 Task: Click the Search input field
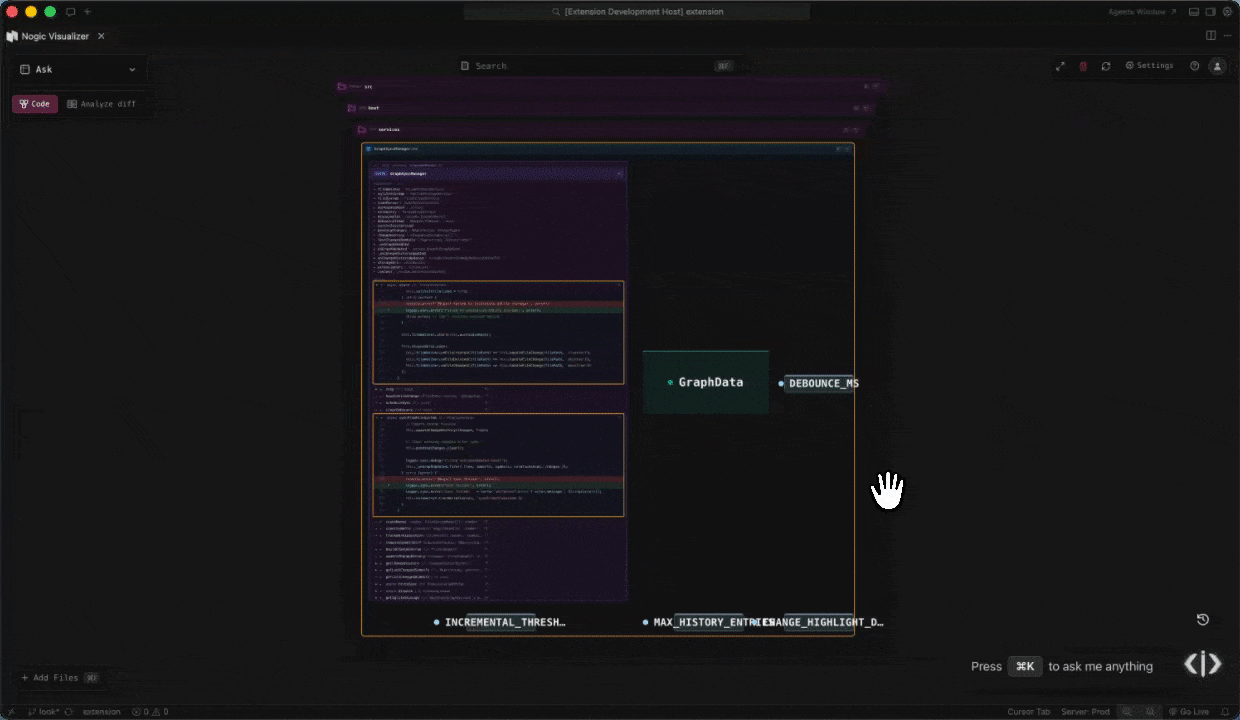coord(598,66)
